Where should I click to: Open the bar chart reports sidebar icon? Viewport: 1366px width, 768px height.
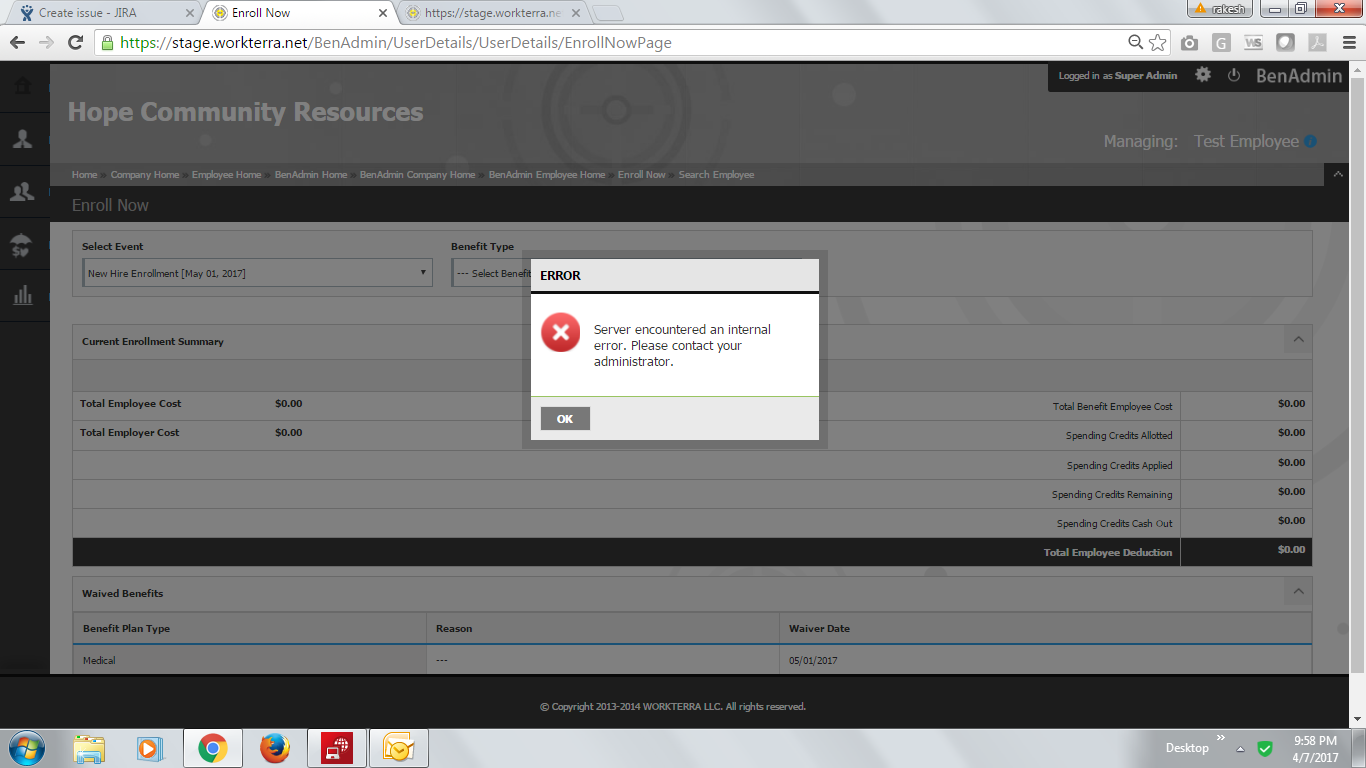click(22, 295)
